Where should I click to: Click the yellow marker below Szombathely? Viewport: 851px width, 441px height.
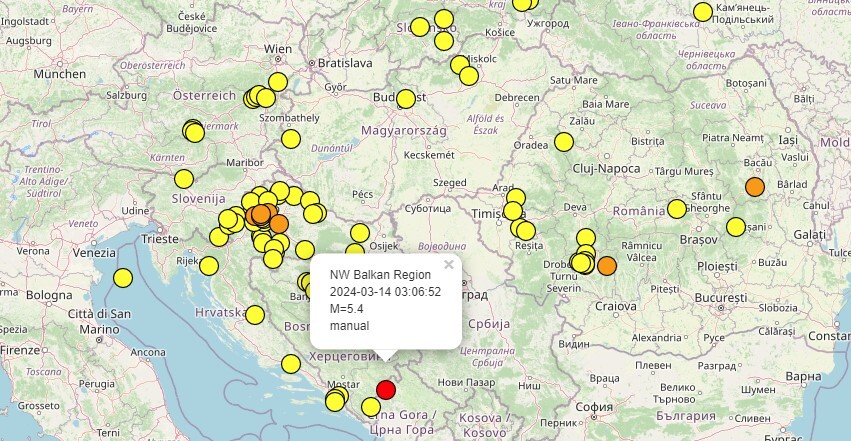pos(291,139)
